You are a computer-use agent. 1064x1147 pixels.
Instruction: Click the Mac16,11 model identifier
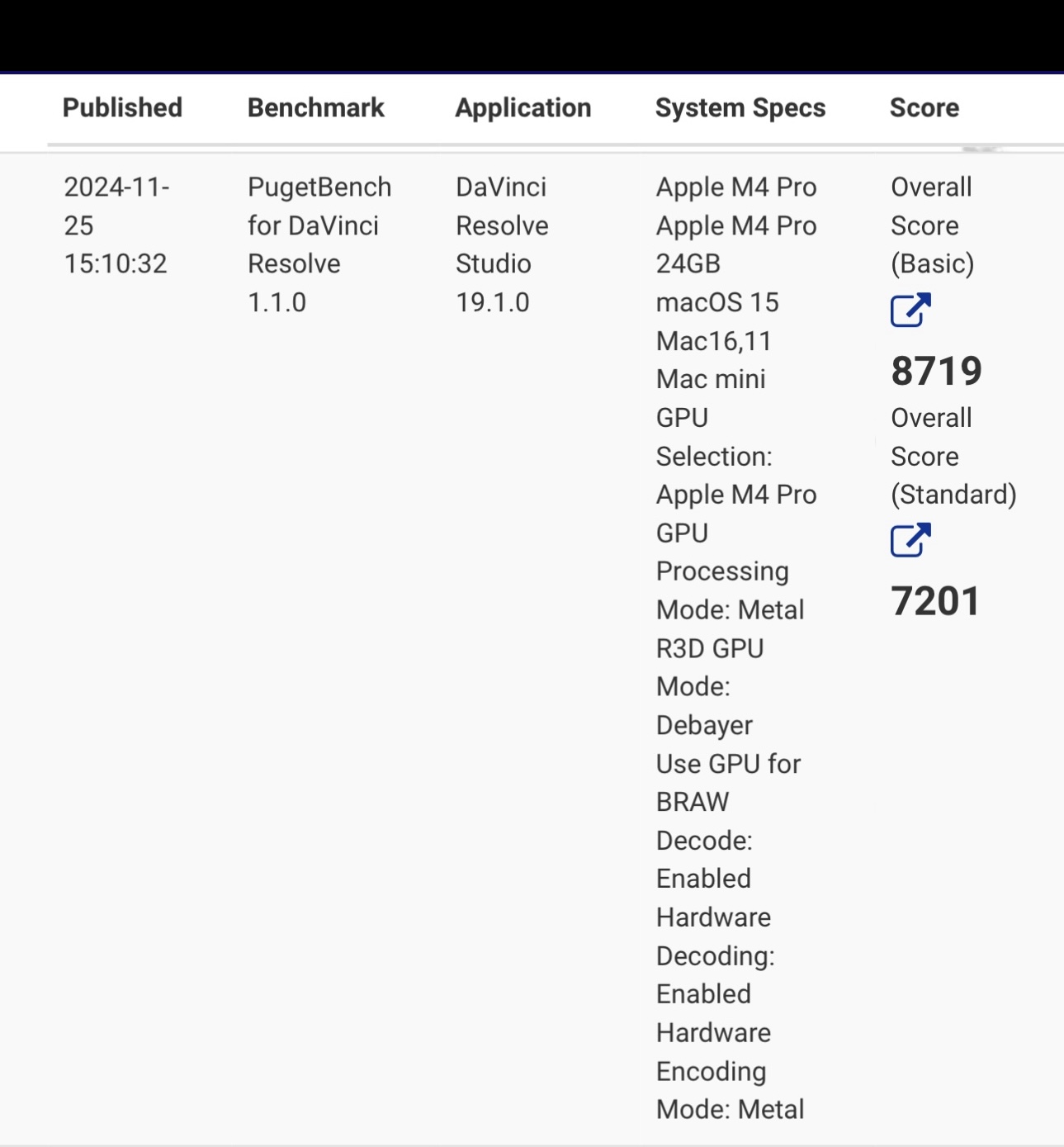point(714,341)
